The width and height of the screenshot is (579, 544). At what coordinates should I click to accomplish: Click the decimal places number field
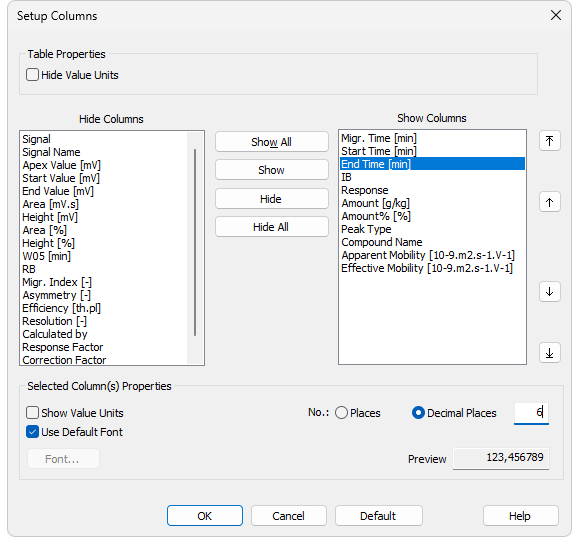point(531,413)
